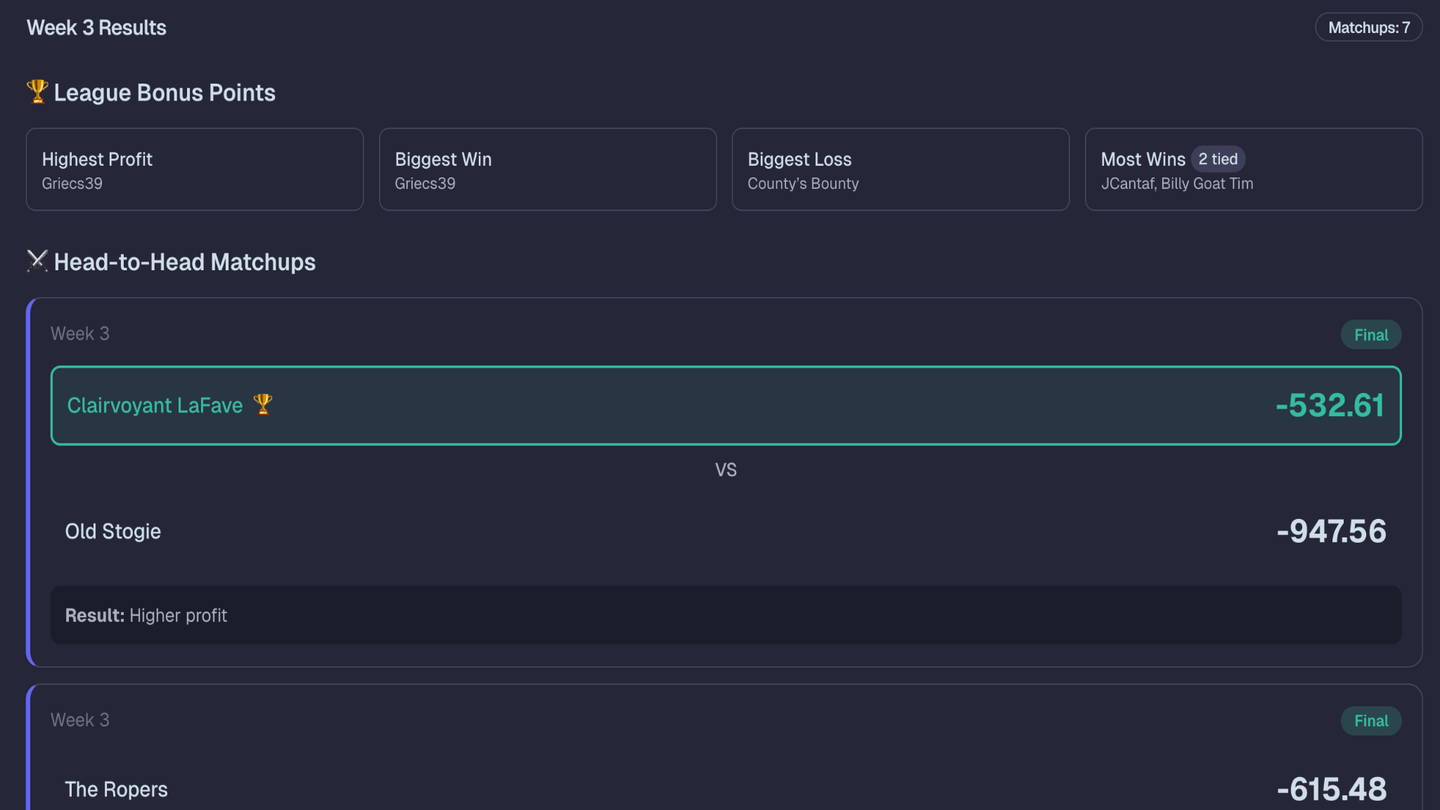Click Billy Goat Tim under Most Wins
The image size is (1440, 810).
pos(1213,183)
